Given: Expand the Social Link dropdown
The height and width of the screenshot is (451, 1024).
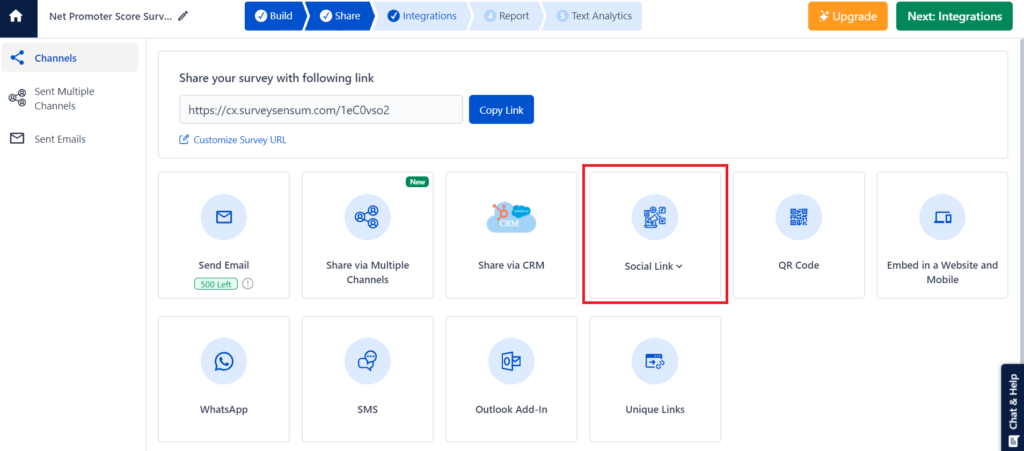Looking at the screenshot, I should click(654, 266).
